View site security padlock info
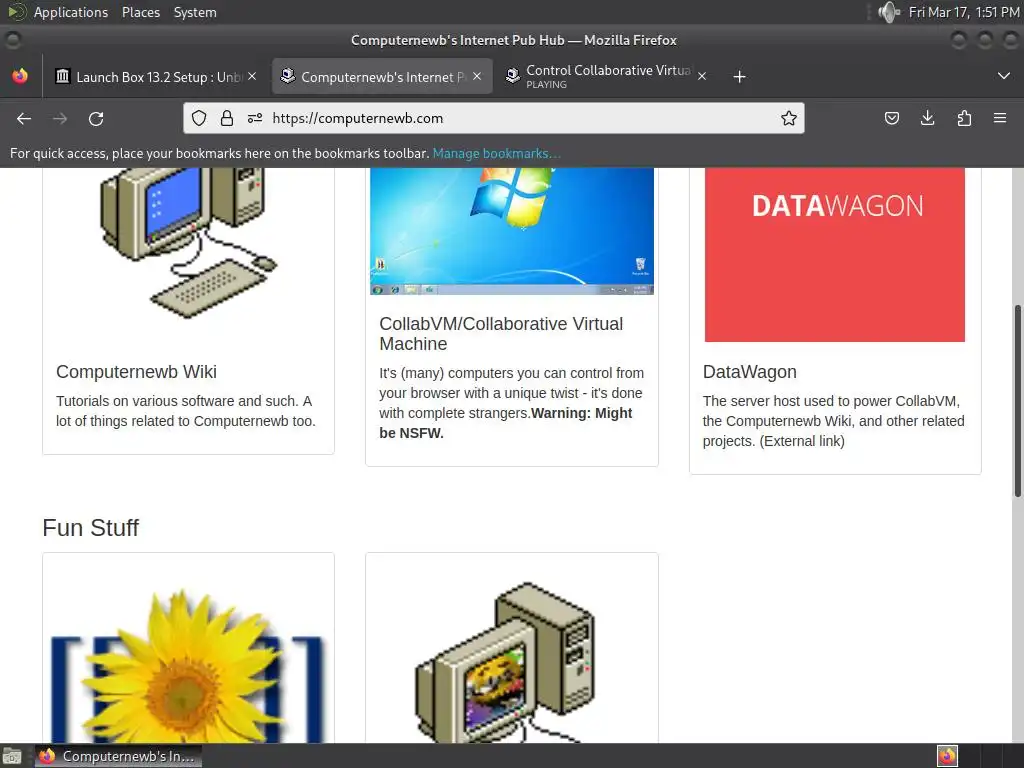This screenshot has height=768, width=1024. pos(227,118)
